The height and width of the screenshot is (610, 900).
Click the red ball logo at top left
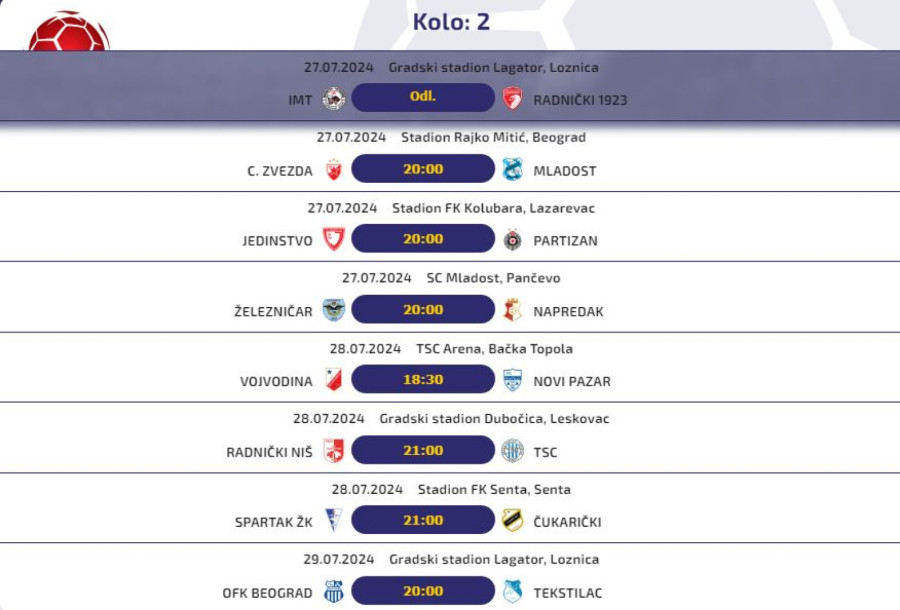click(68, 32)
